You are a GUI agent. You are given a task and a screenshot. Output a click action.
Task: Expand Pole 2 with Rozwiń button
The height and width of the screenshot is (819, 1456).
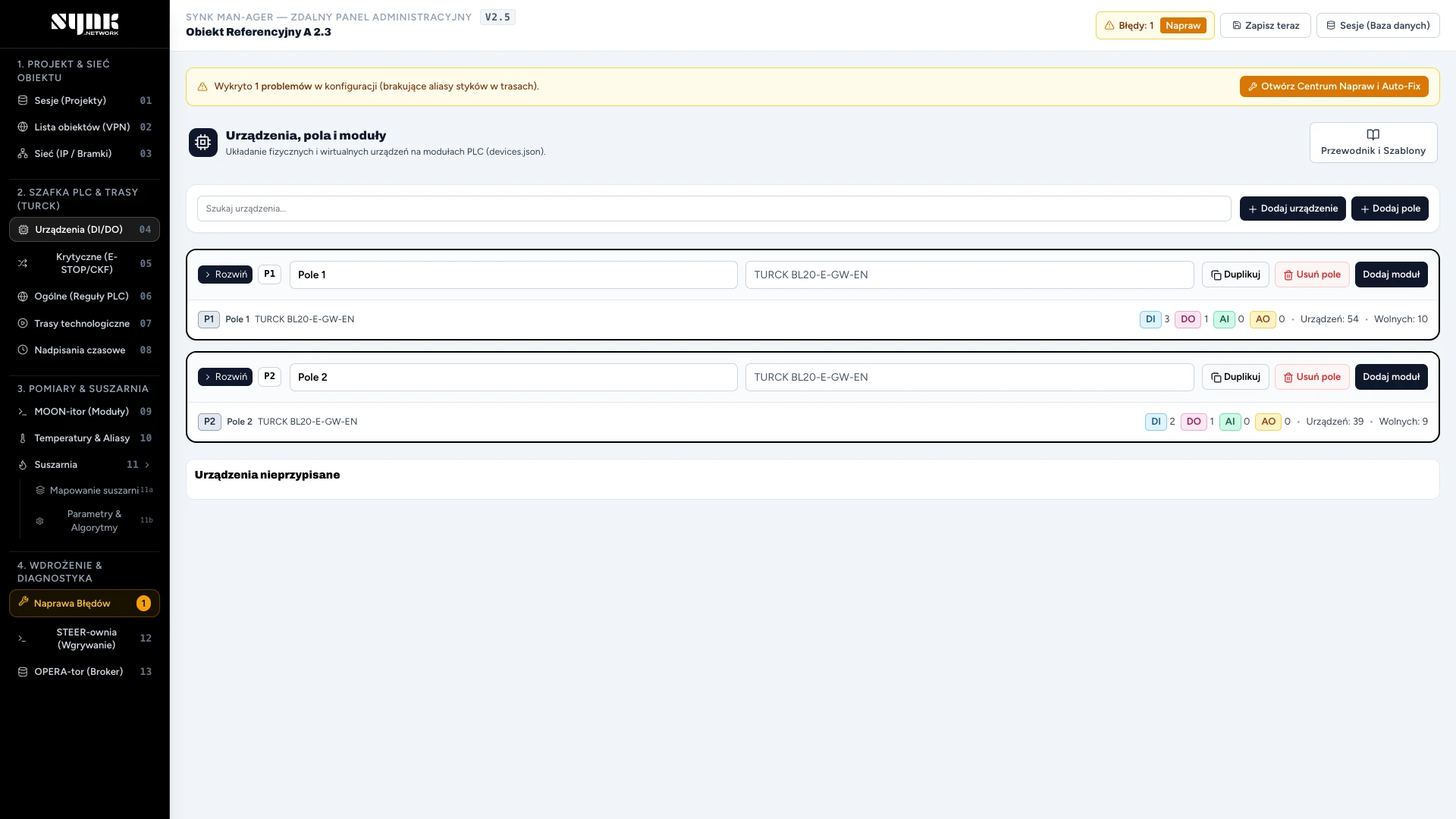pos(225,377)
